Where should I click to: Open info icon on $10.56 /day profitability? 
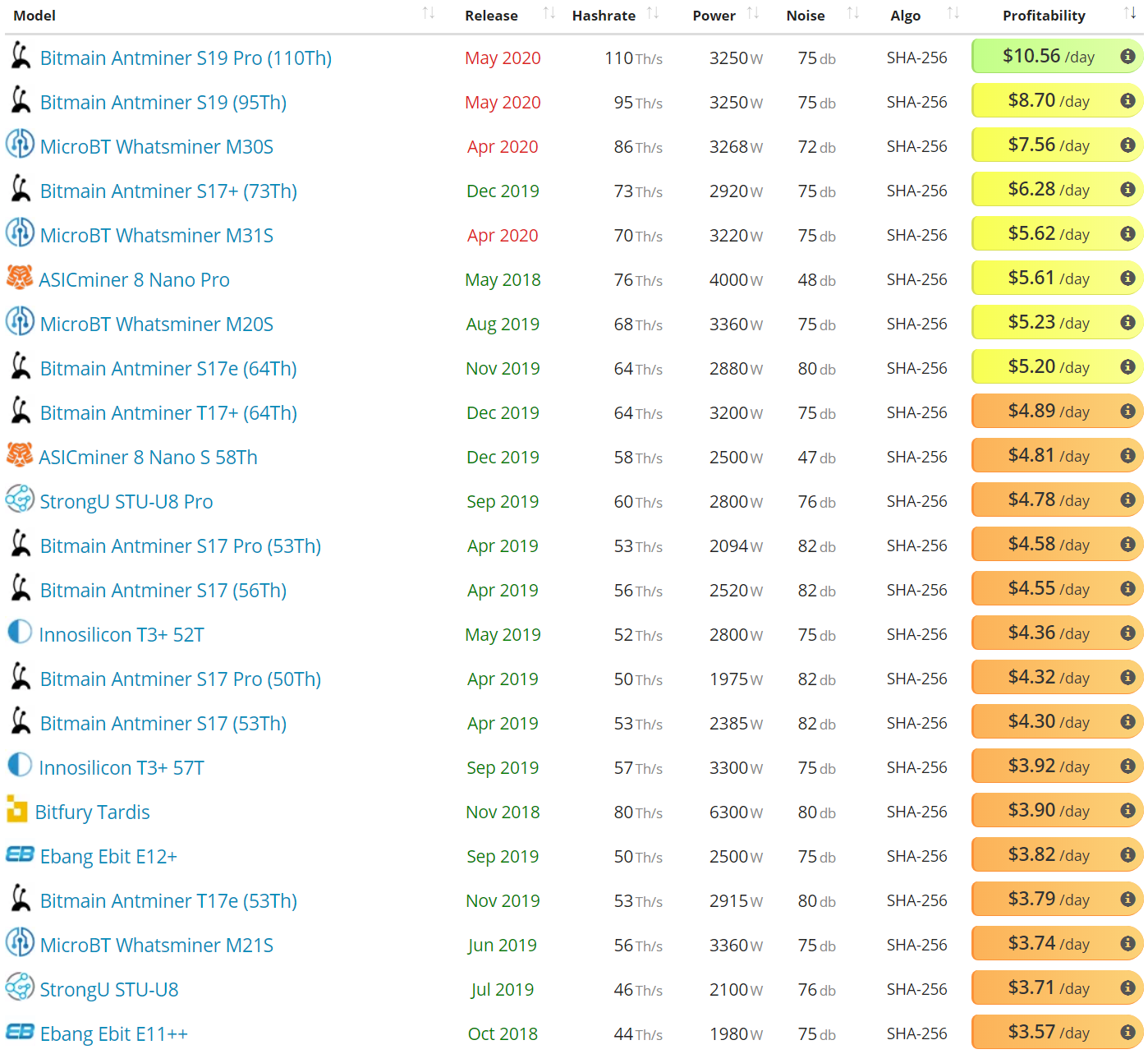tap(1128, 56)
